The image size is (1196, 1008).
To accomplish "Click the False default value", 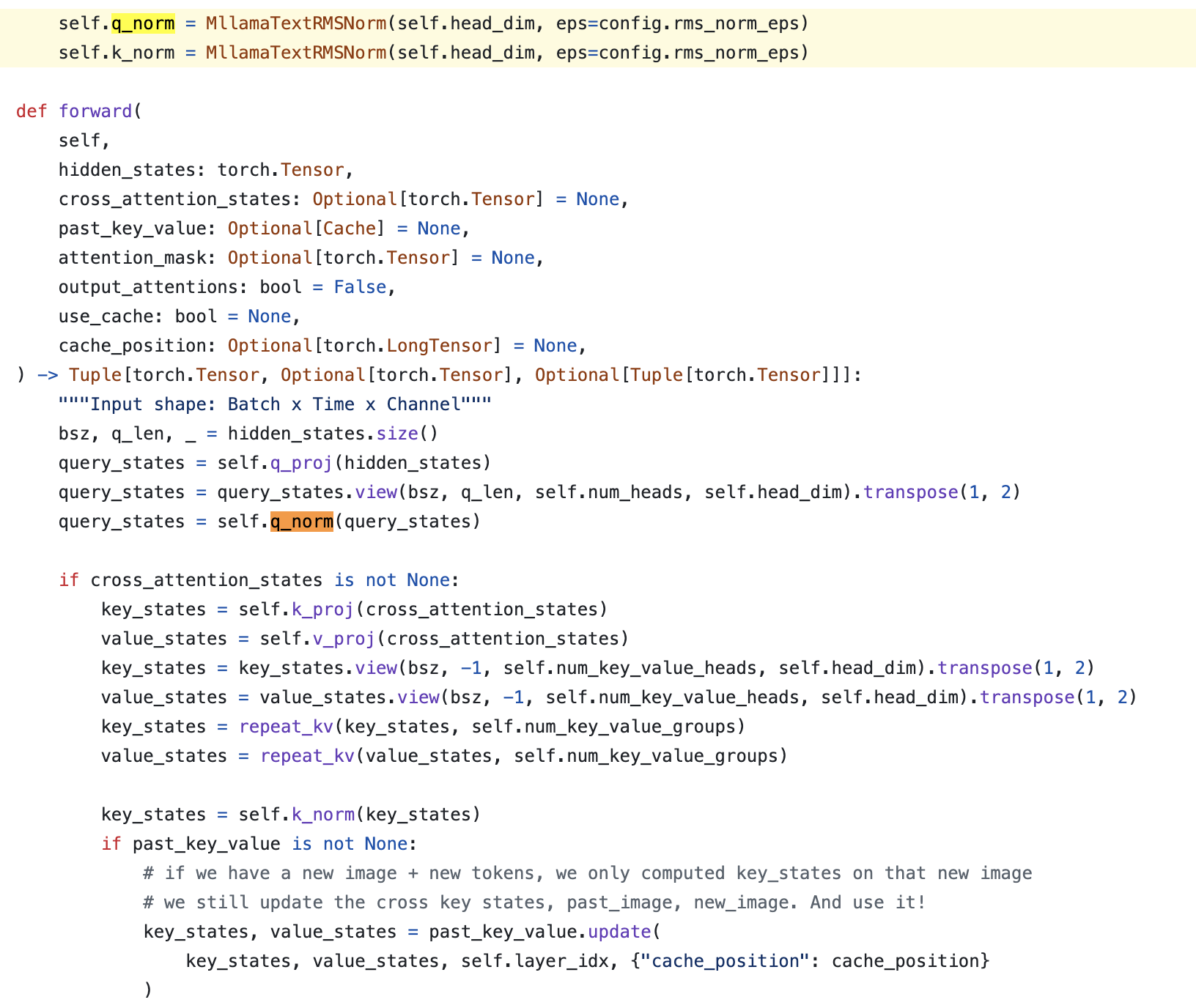I will pyautogui.click(x=360, y=287).
